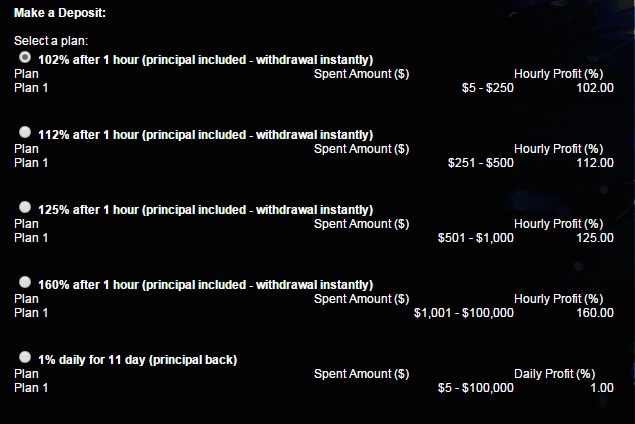Viewport: 635px width, 424px height.
Task: Click the '112% after 1 hour' plan label
Action: tap(205, 135)
